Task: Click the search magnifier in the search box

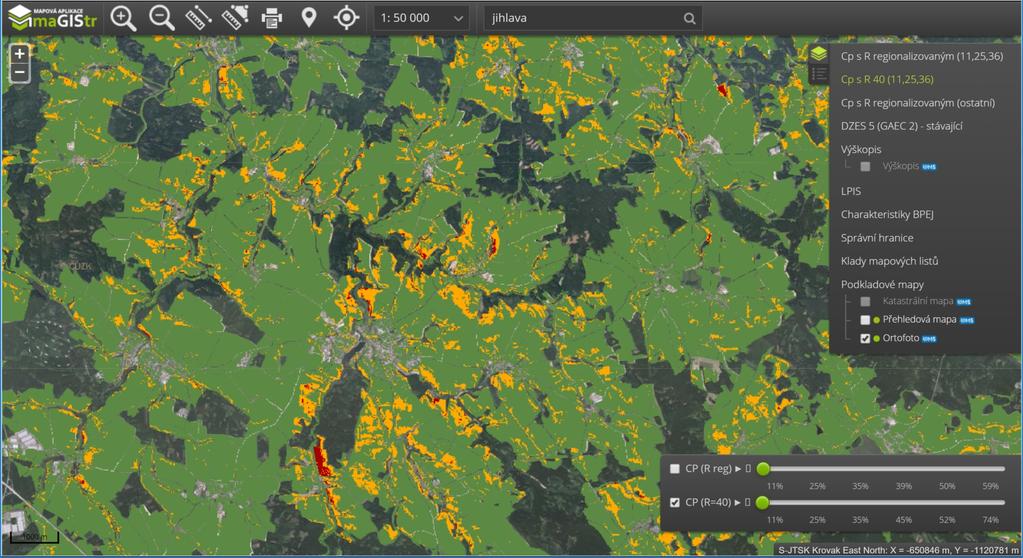Action: 690,18
